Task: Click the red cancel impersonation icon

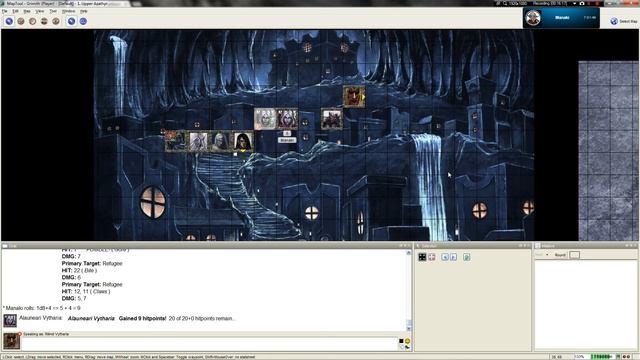Action: pyautogui.click(x=19, y=334)
